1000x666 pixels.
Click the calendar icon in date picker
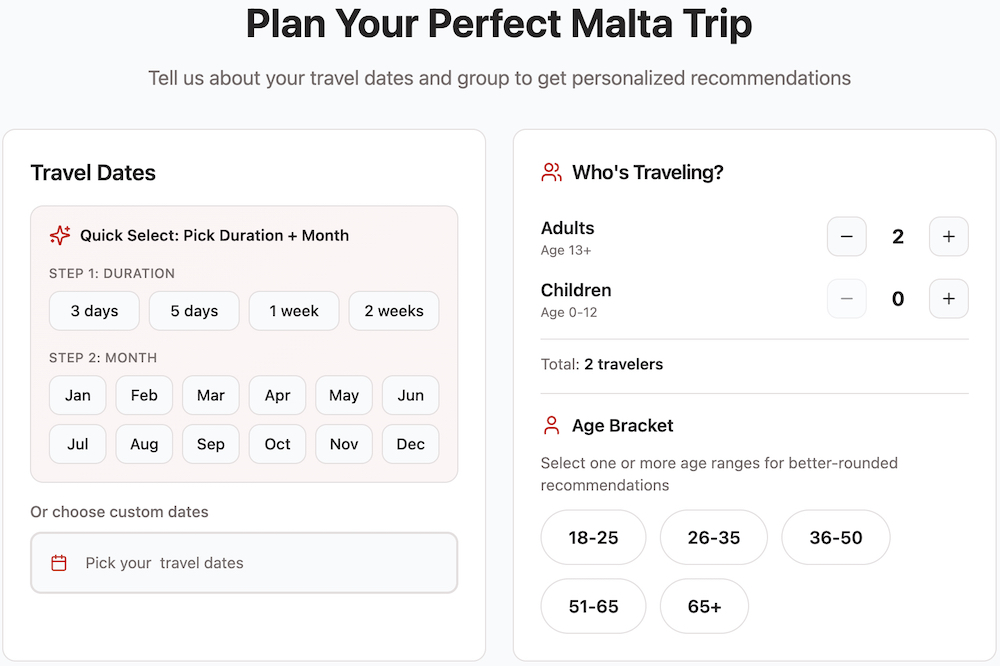click(59, 563)
